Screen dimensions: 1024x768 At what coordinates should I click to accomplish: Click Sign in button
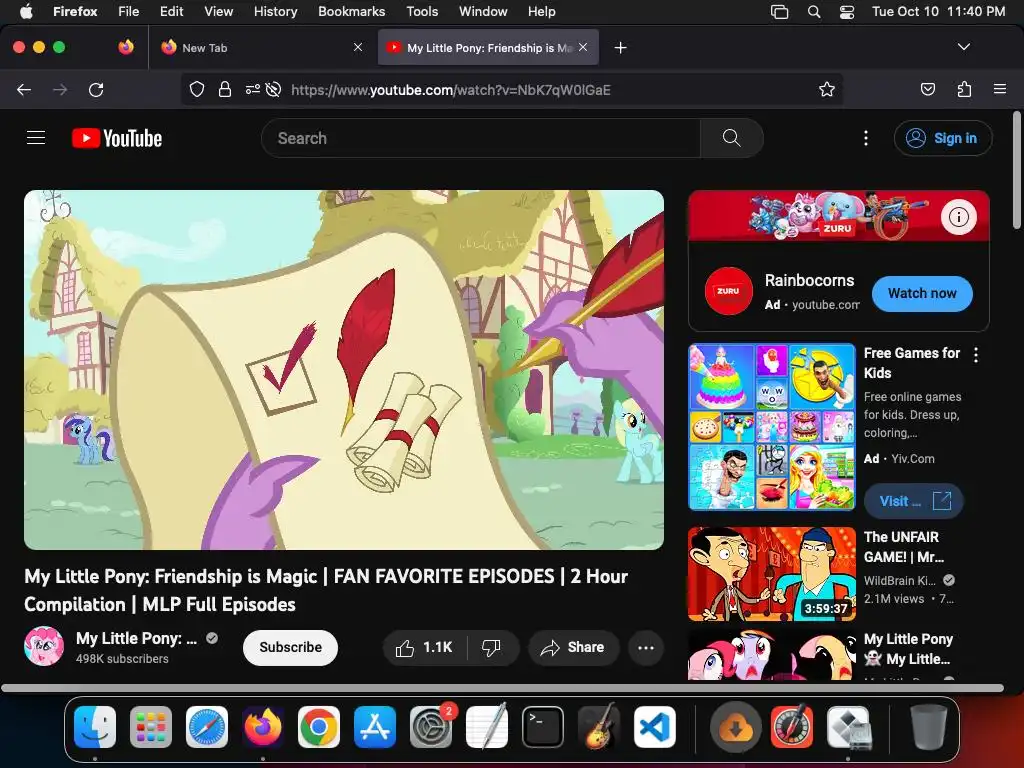click(943, 138)
